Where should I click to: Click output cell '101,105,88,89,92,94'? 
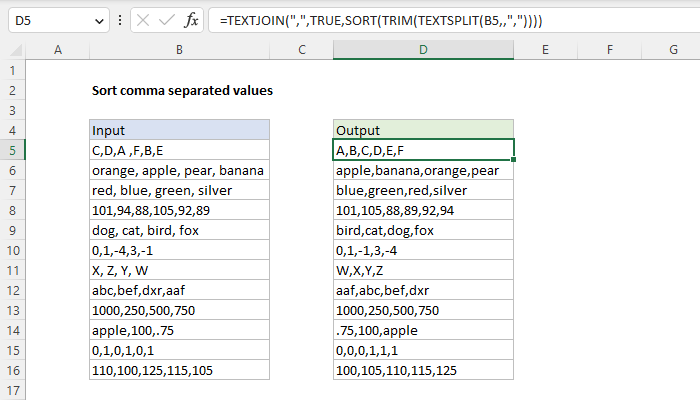tap(423, 210)
